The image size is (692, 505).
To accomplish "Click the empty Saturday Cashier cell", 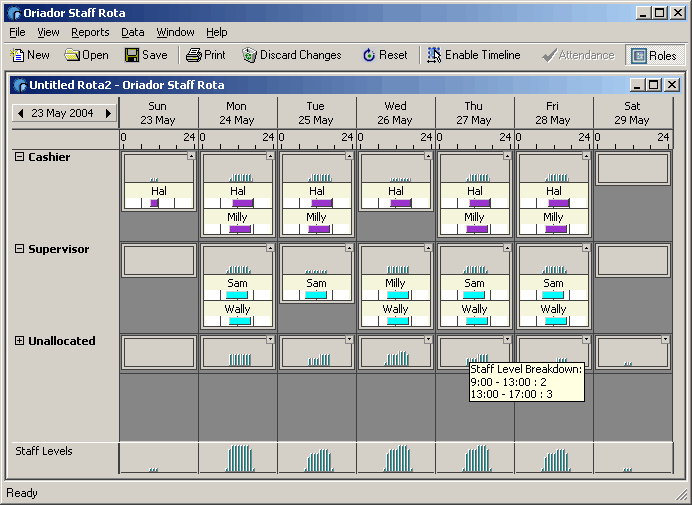I will pyautogui.click(x=633, y=168).
